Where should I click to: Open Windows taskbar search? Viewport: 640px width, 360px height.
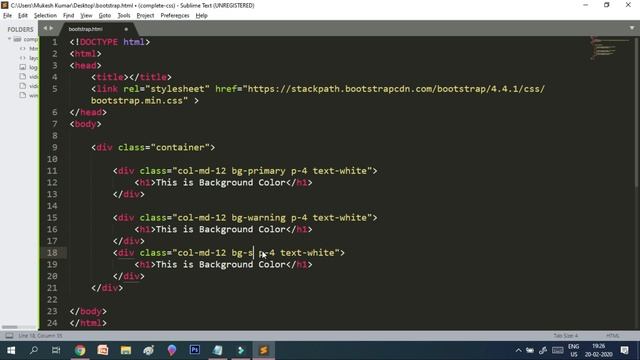click(34, 350)
